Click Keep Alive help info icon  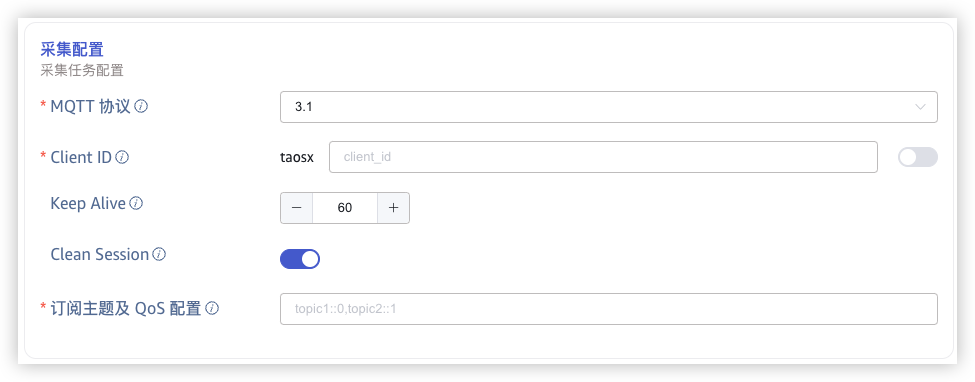[136, 203]
